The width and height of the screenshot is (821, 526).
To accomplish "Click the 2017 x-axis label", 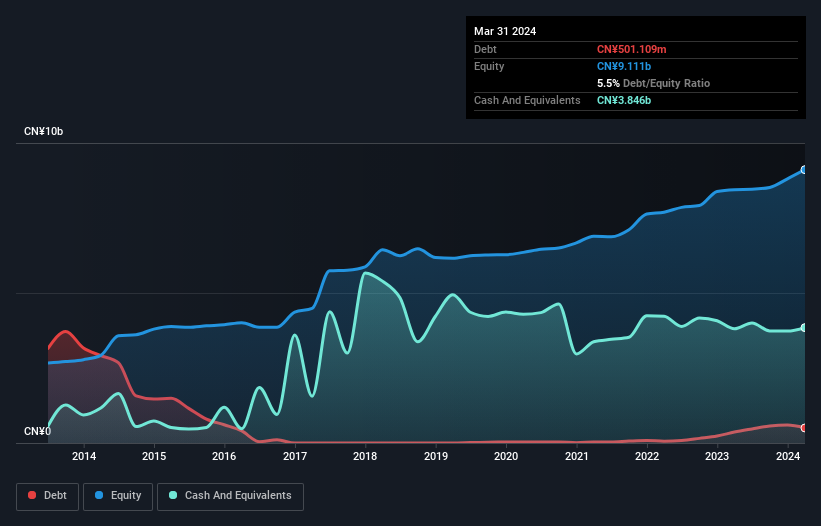I will (295, 456).
